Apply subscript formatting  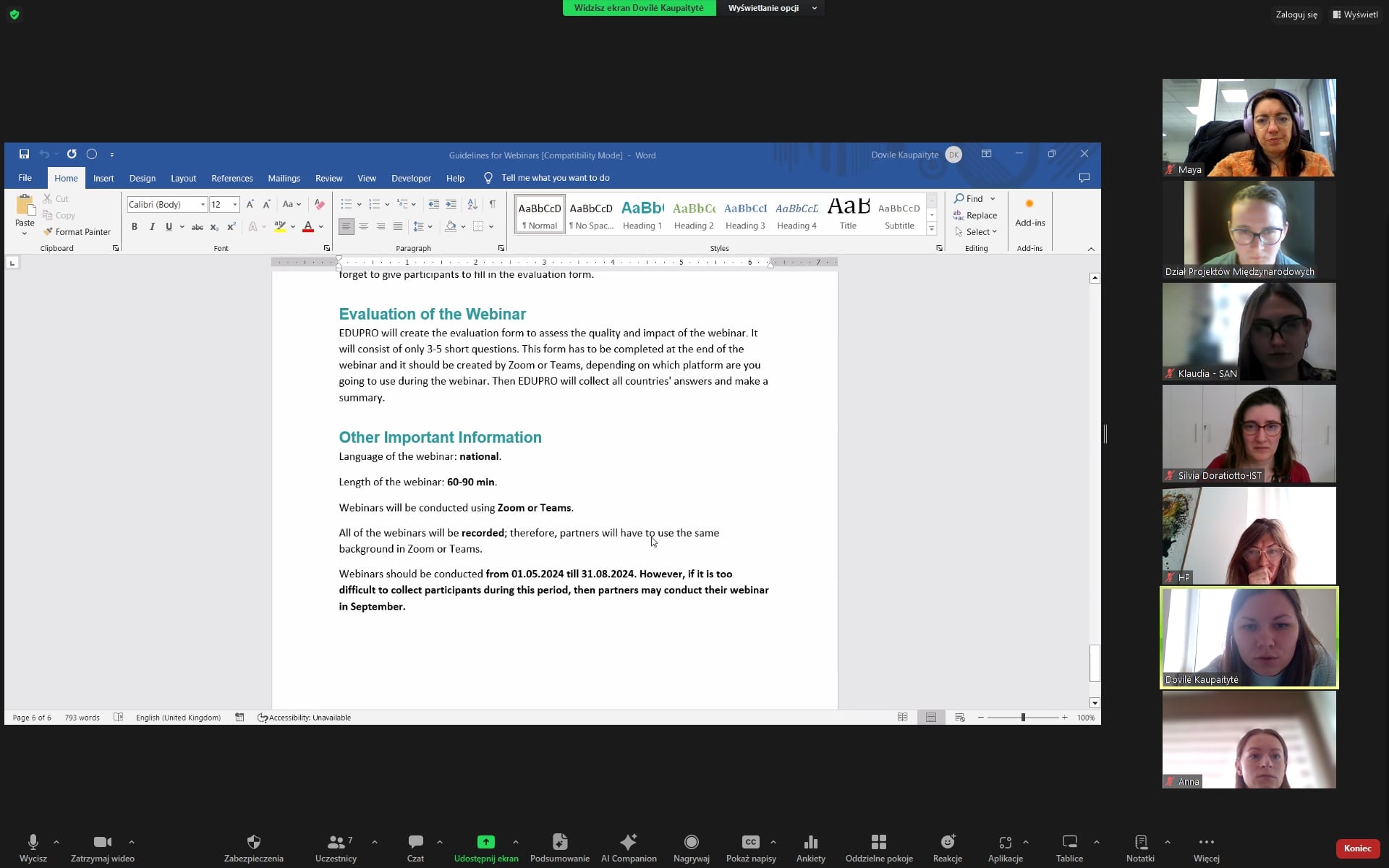point(214,227)
